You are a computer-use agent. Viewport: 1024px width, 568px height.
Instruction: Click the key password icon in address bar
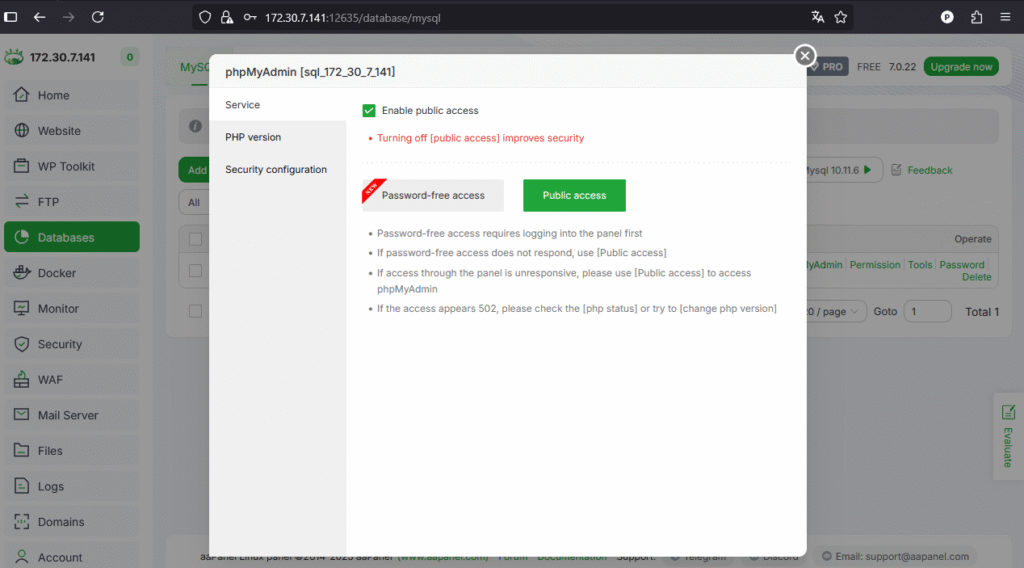(249, 18)
